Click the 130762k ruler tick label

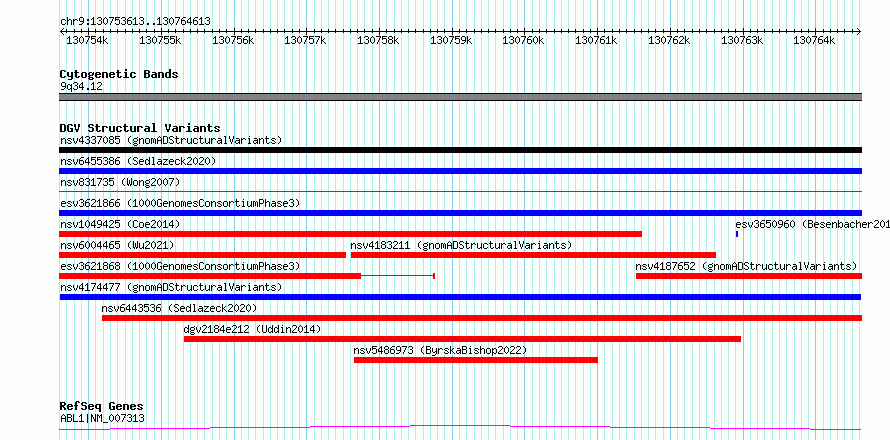669,40
